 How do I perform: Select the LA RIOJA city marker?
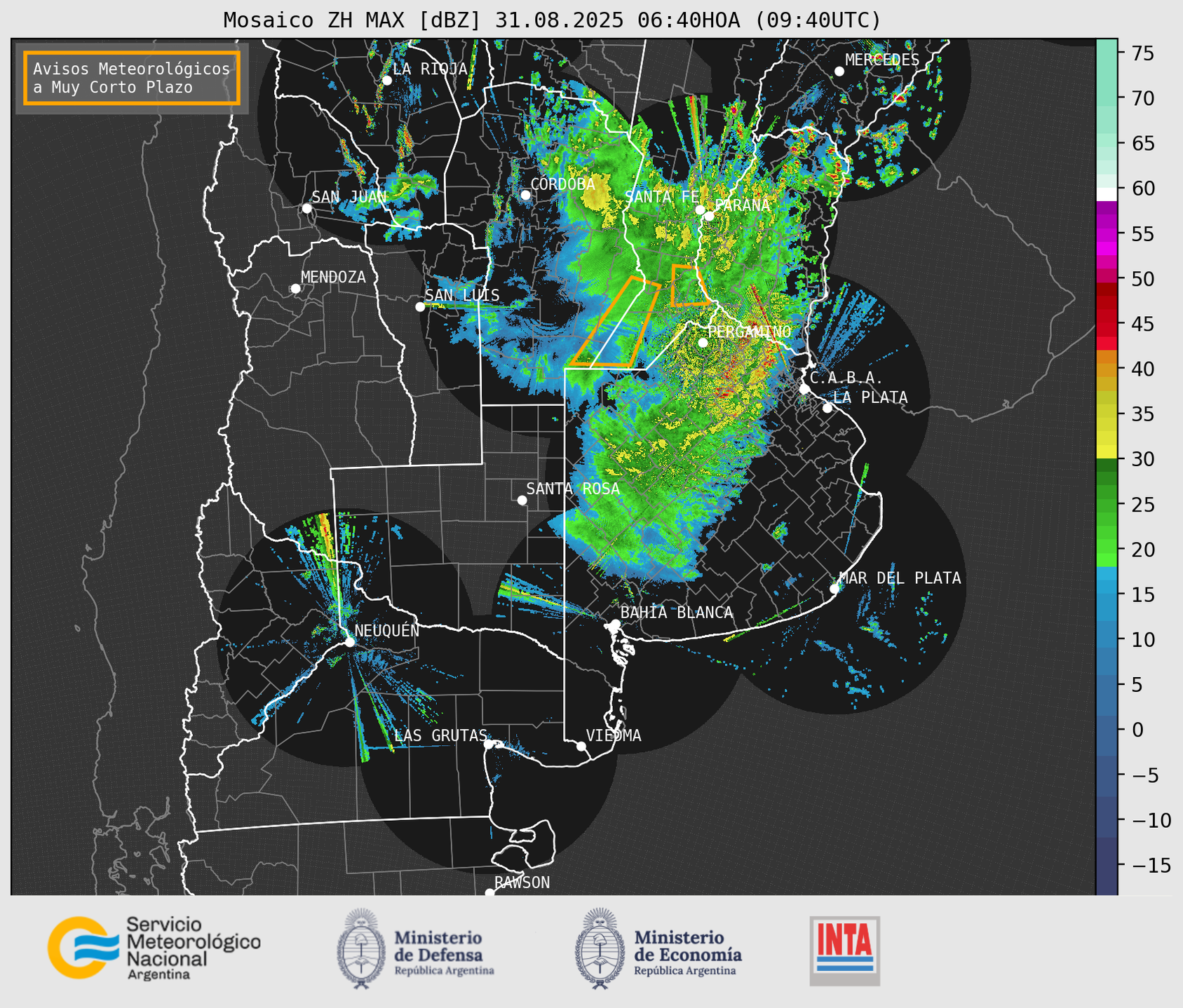(x=386, y=81)
